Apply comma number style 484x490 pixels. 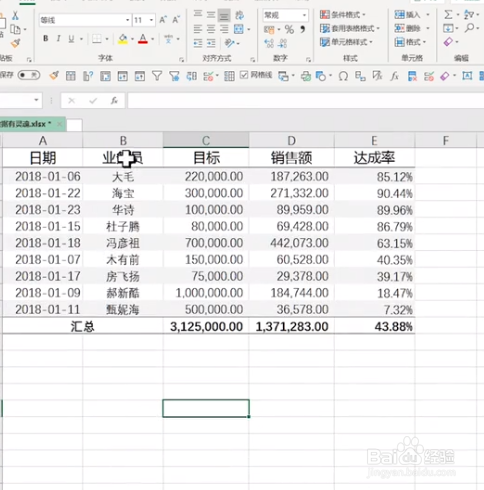click(303, 29)
